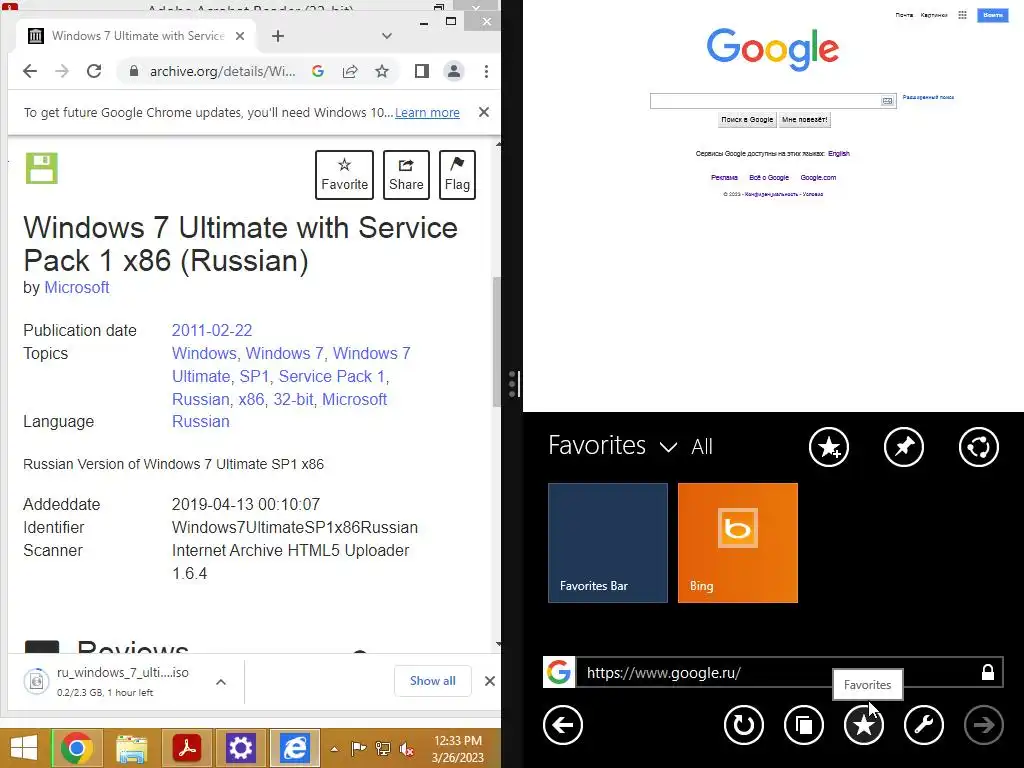Image resolution: width=1024 pixels, height=768 pixels.
Task: Open PC settings gear in taskbar
Action: point(240,748)
